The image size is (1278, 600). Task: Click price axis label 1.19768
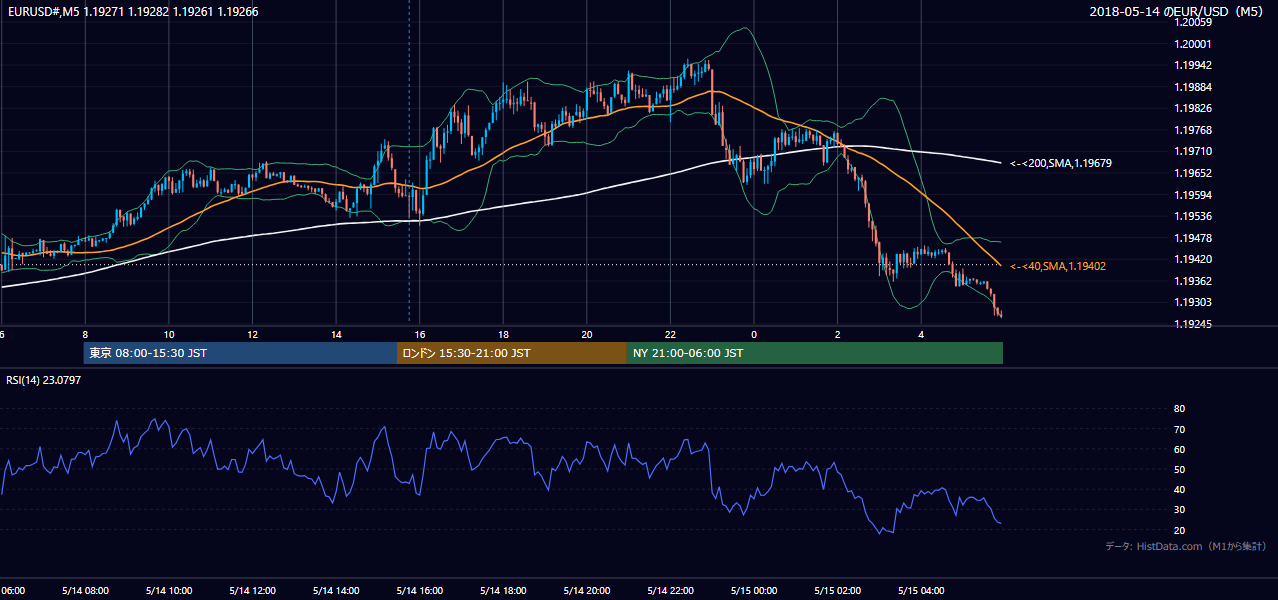(x=1194, y=130)
